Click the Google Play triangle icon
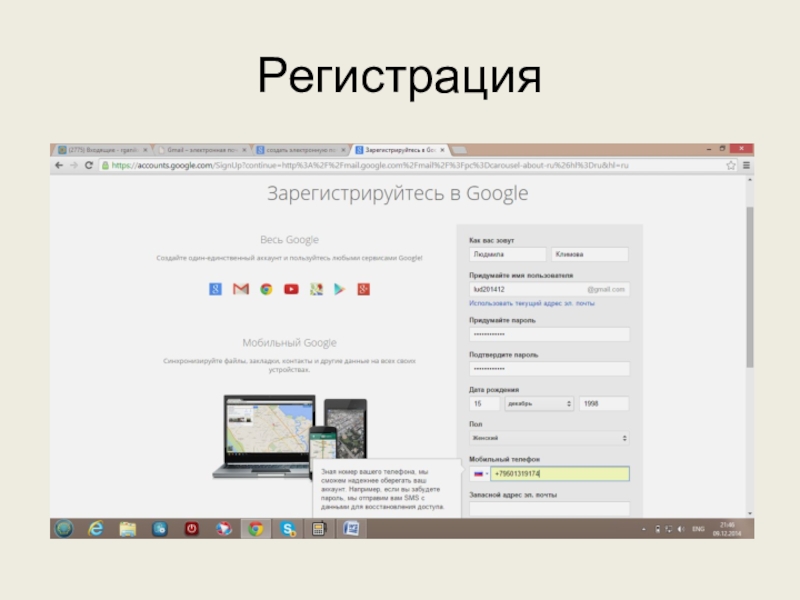The height and width of the screenshot is (600, 800). click(339, 289)
